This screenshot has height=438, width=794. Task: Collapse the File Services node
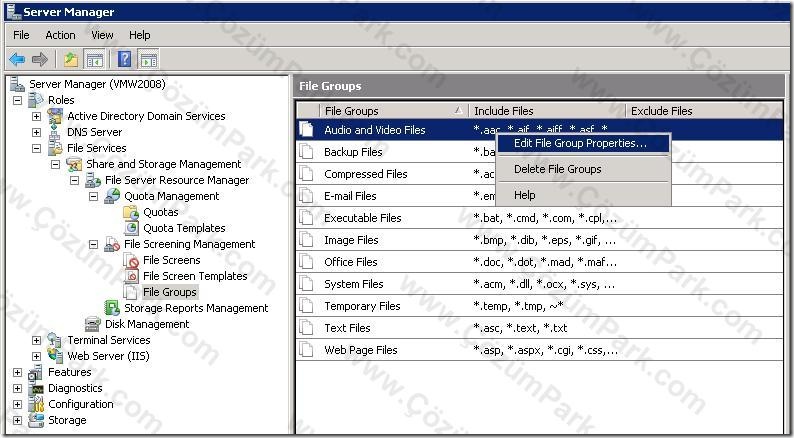pyautogui.click(x=36, y=148)
